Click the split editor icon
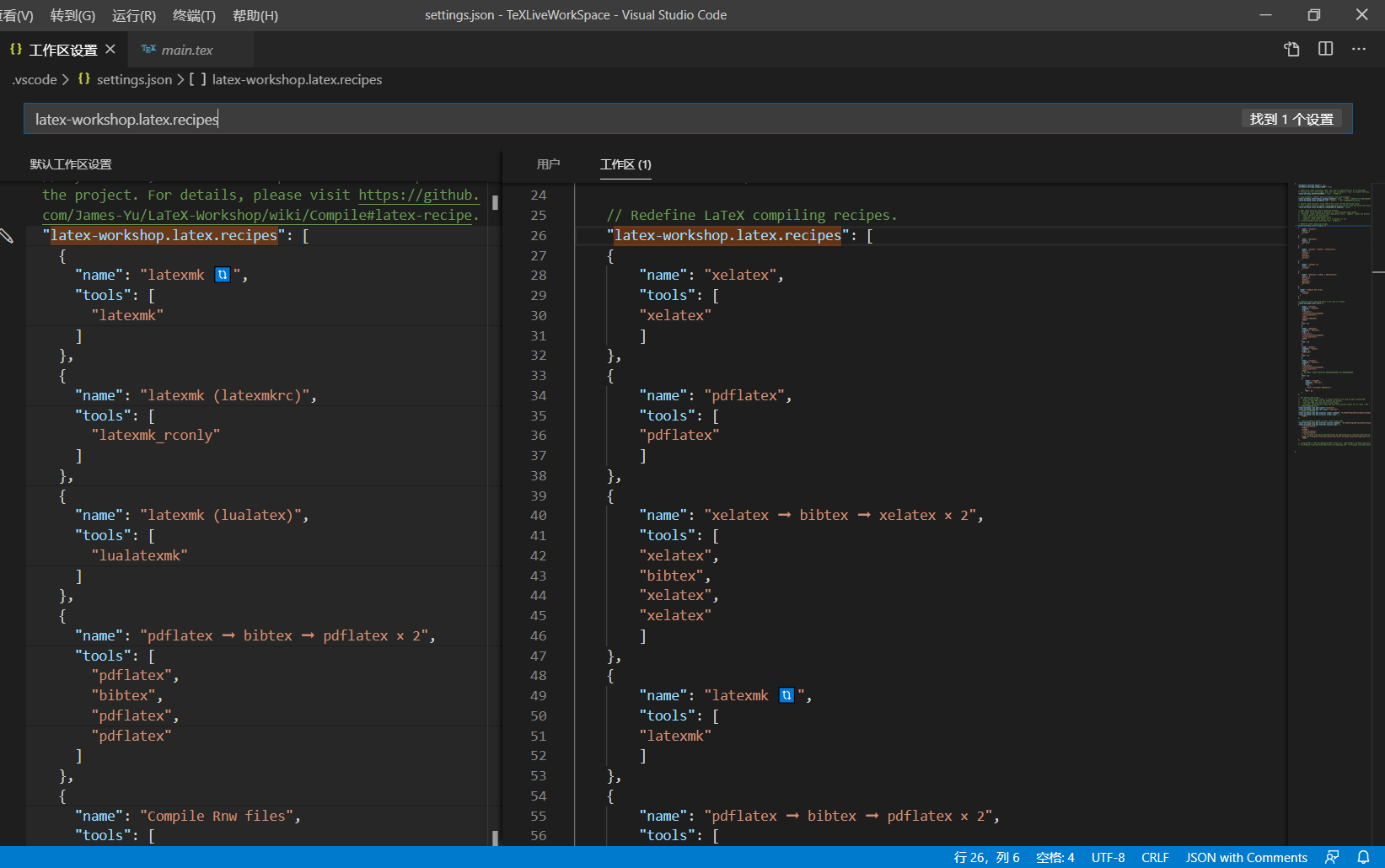The image size is (1385, 868). click(1325, 49)
